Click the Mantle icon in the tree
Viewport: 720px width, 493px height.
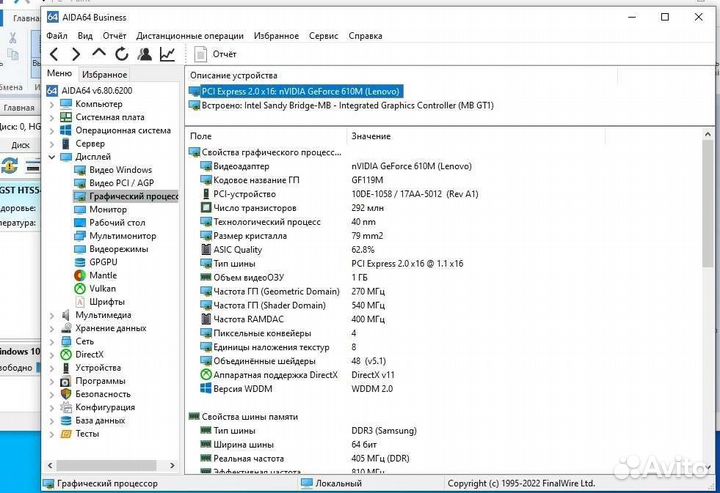[x=80, y=275]
